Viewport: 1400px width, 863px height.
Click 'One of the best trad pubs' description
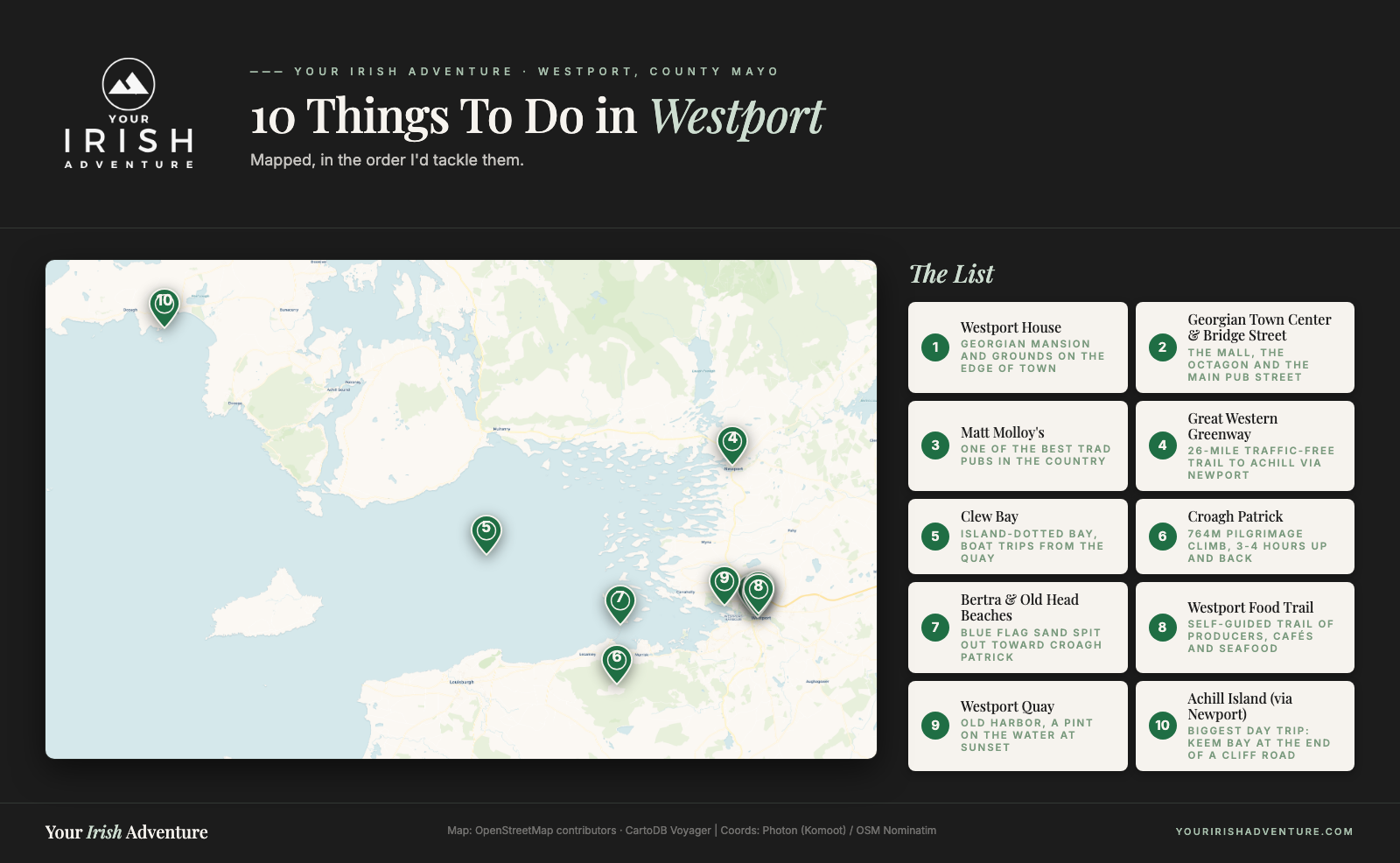pos(1036,455)
